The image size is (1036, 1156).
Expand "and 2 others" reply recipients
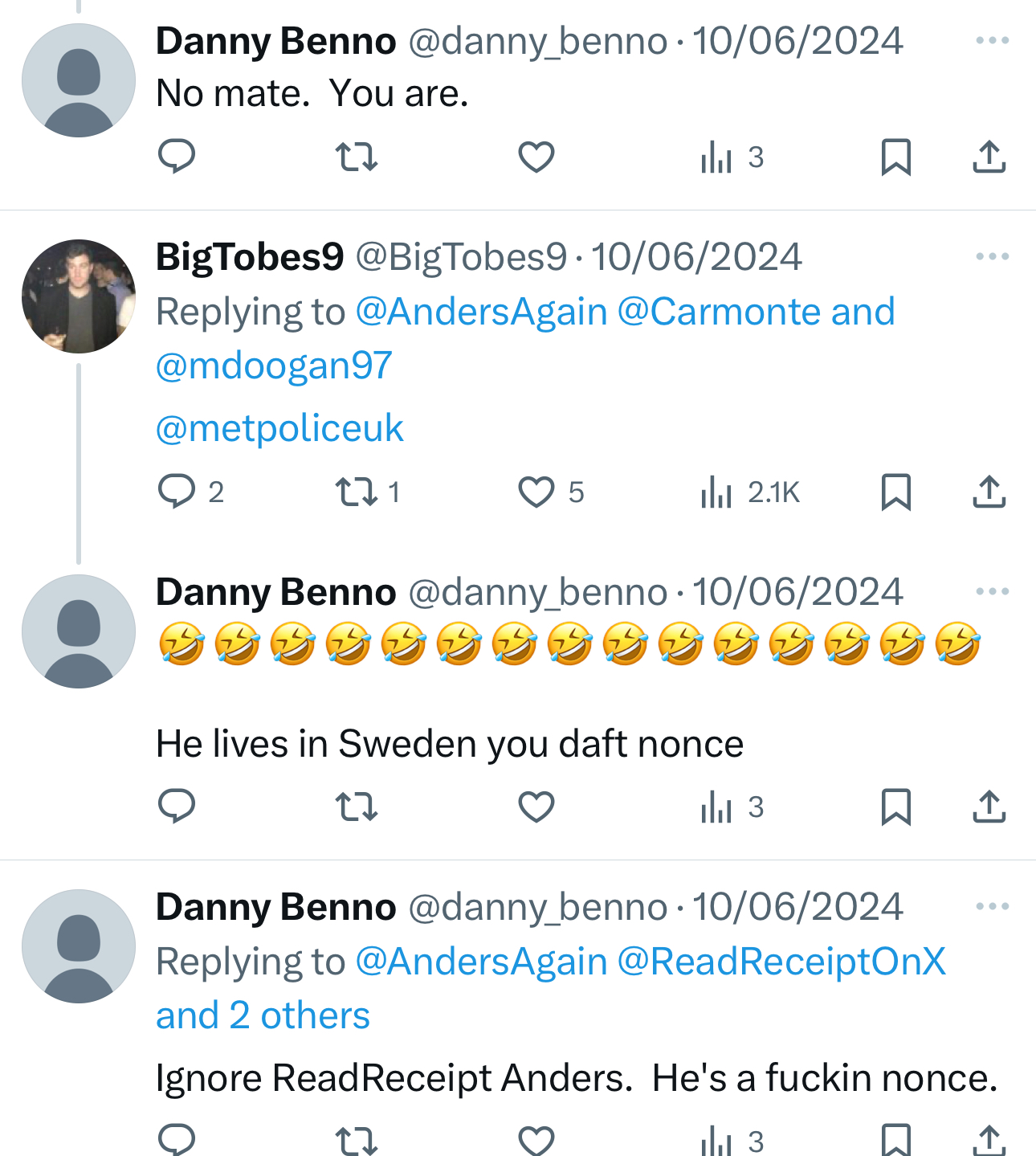(263, 1016)
